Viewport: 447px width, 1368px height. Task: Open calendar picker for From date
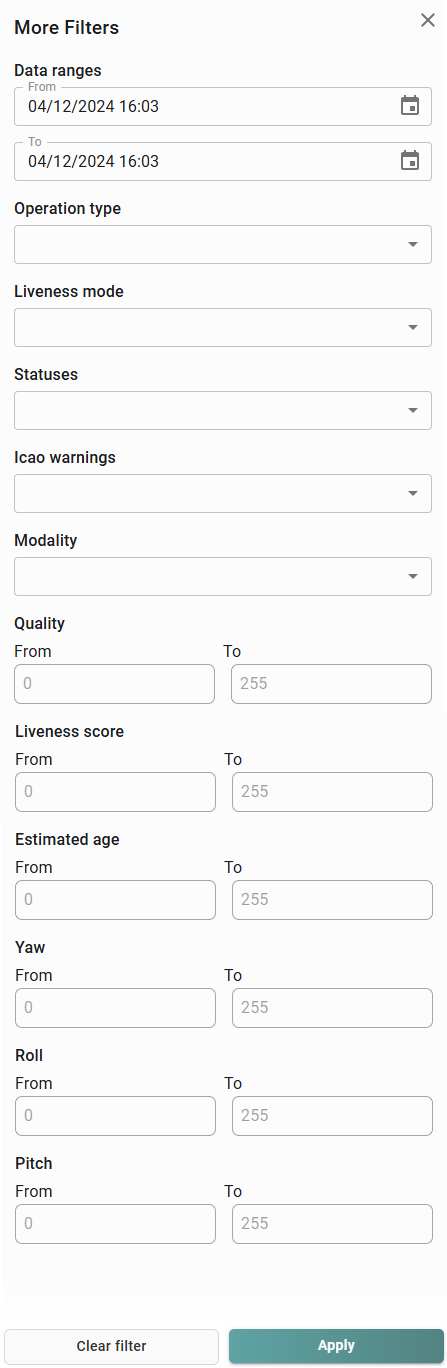(x=410, y=106)
